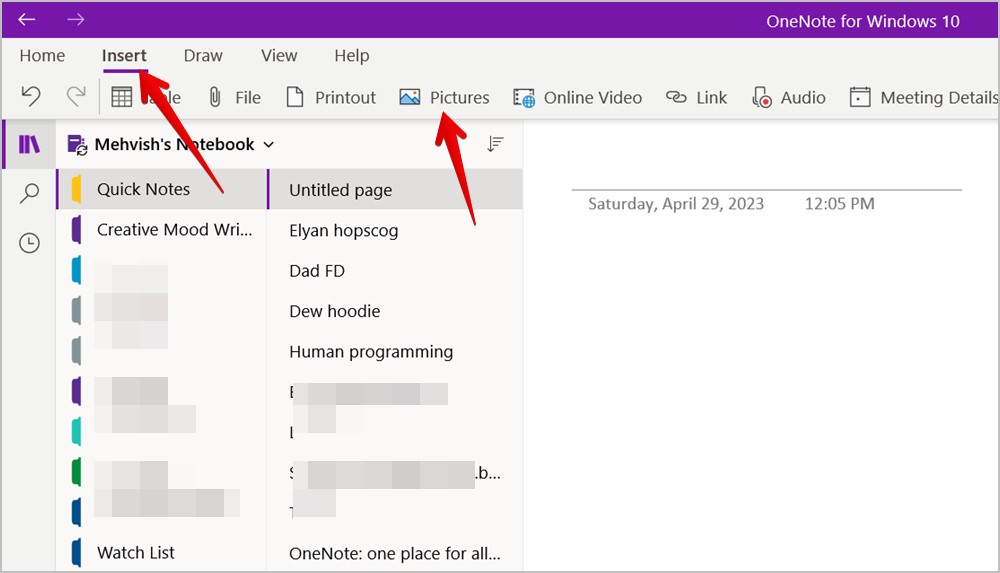The width and height of the screenshot is (1000, 573).
Task: Click the date Saturday, April 29, 2023
Action: point(676,204)
